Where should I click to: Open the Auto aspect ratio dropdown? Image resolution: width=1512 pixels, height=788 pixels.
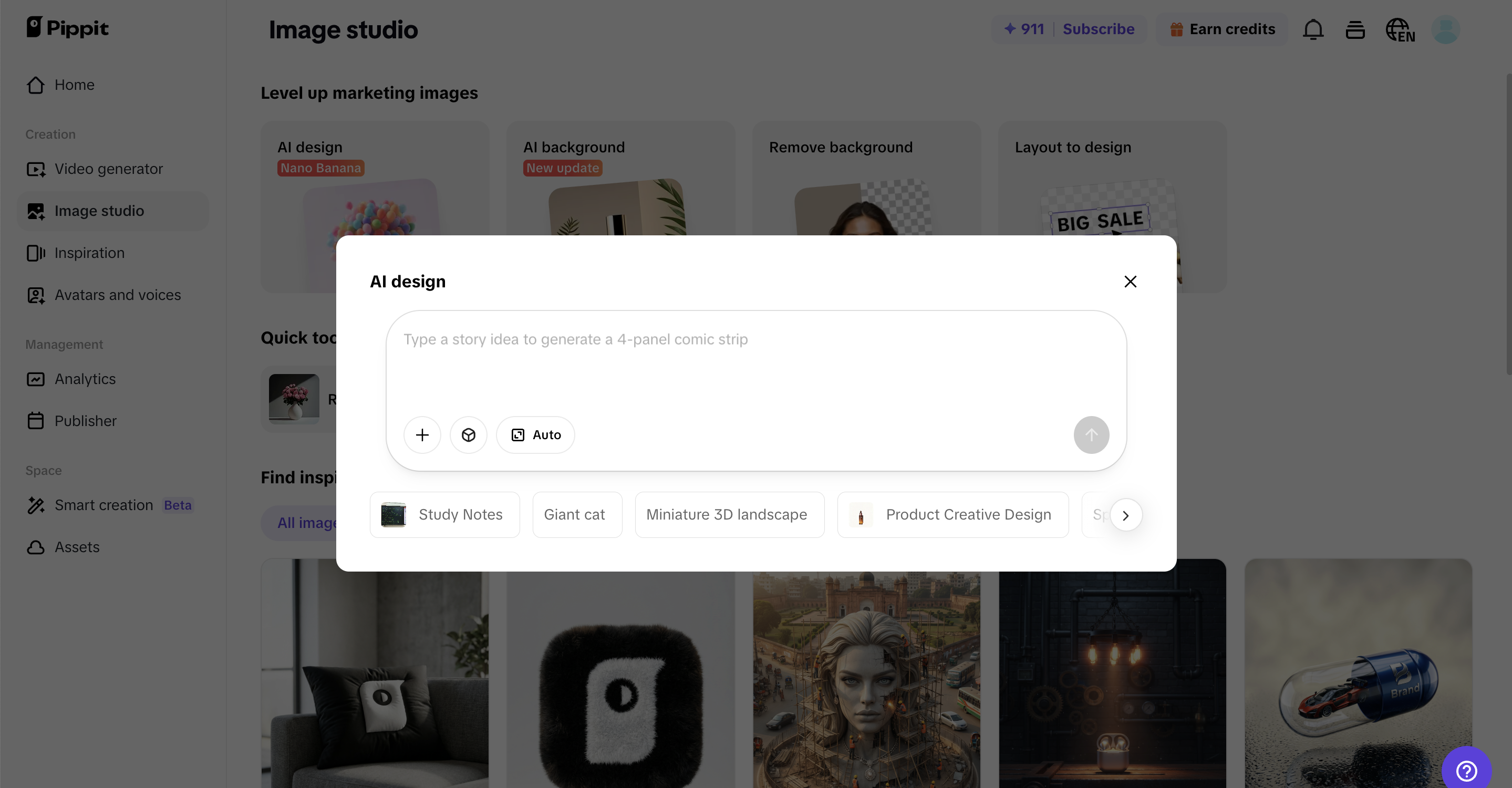pyautogui.click(x=535, y=435)
